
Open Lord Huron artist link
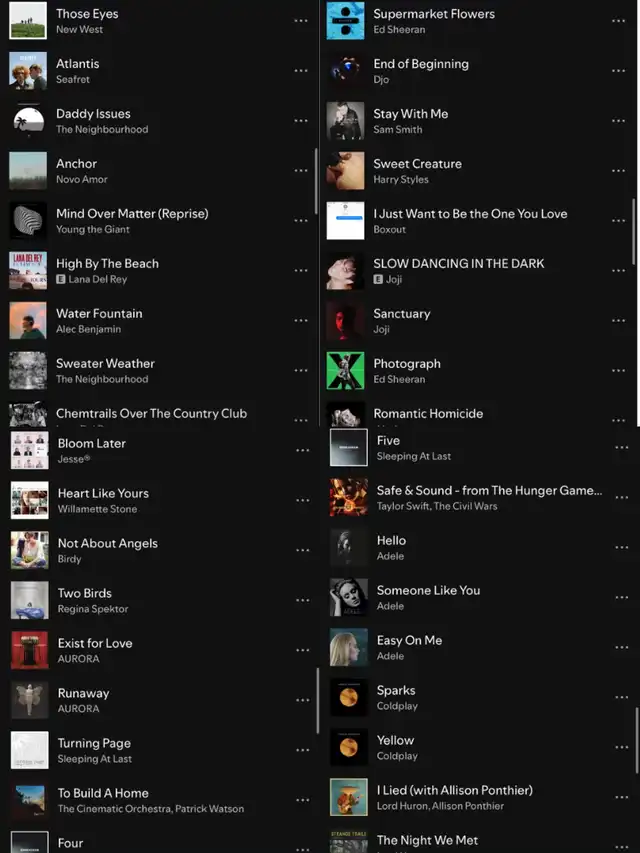pos(399,806)
